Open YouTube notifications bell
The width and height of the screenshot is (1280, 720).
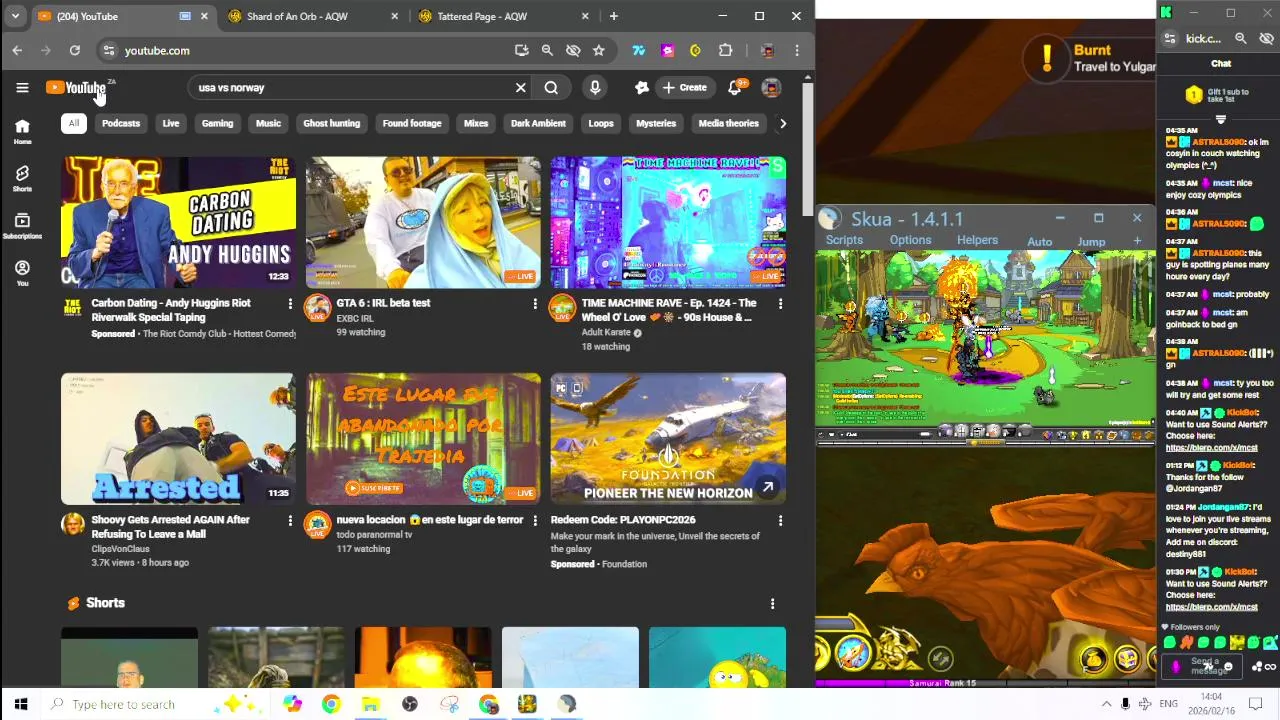[x=734, y=88]
